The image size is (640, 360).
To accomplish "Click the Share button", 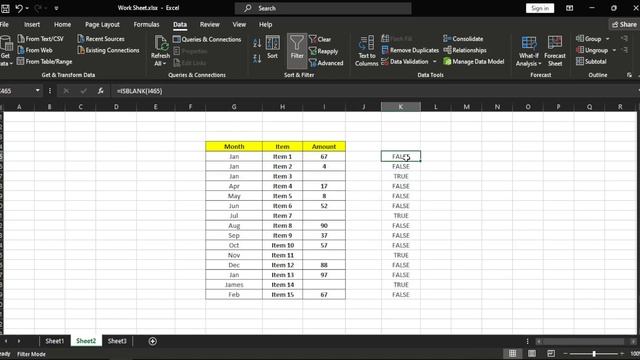I will tap(624, 24).
